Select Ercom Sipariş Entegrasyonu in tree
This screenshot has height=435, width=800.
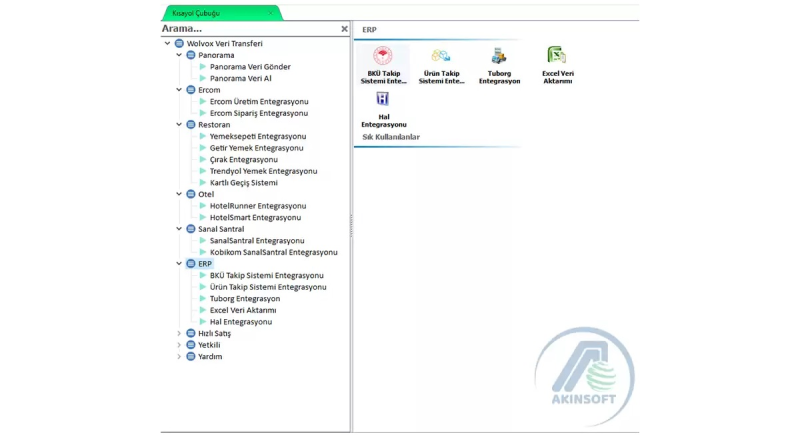259,113
